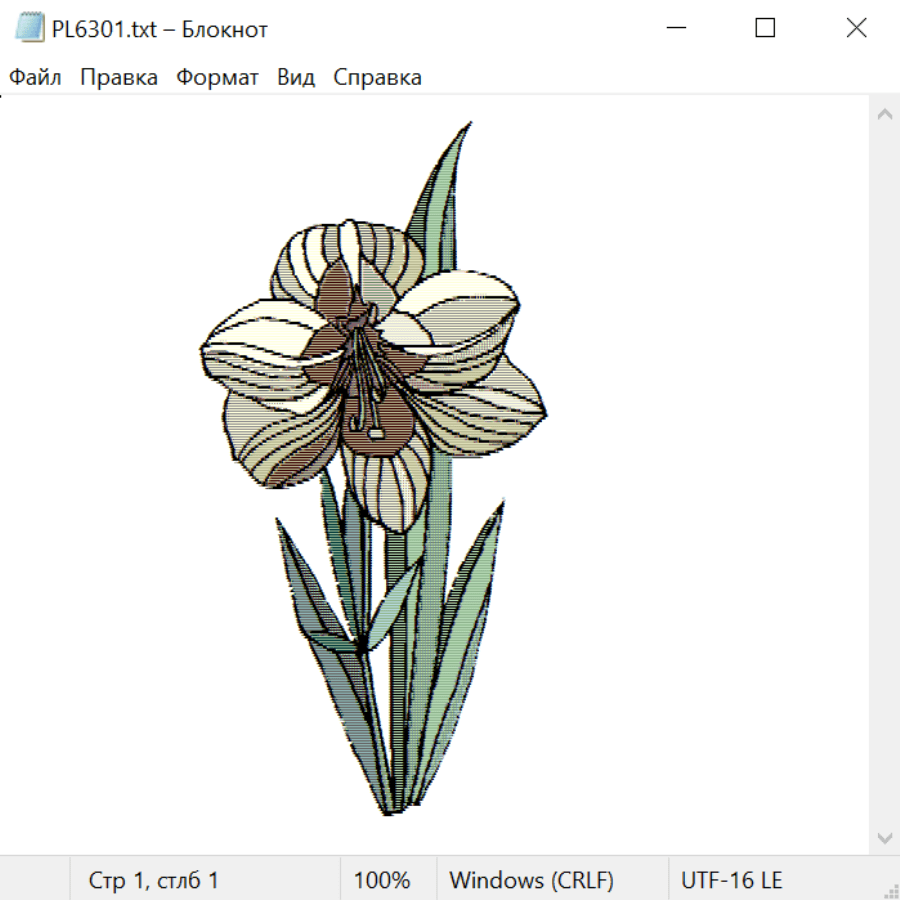Maximize the Блокнот window
The height and width of the screenshot is (900, 900).
(x=765, y=29)
